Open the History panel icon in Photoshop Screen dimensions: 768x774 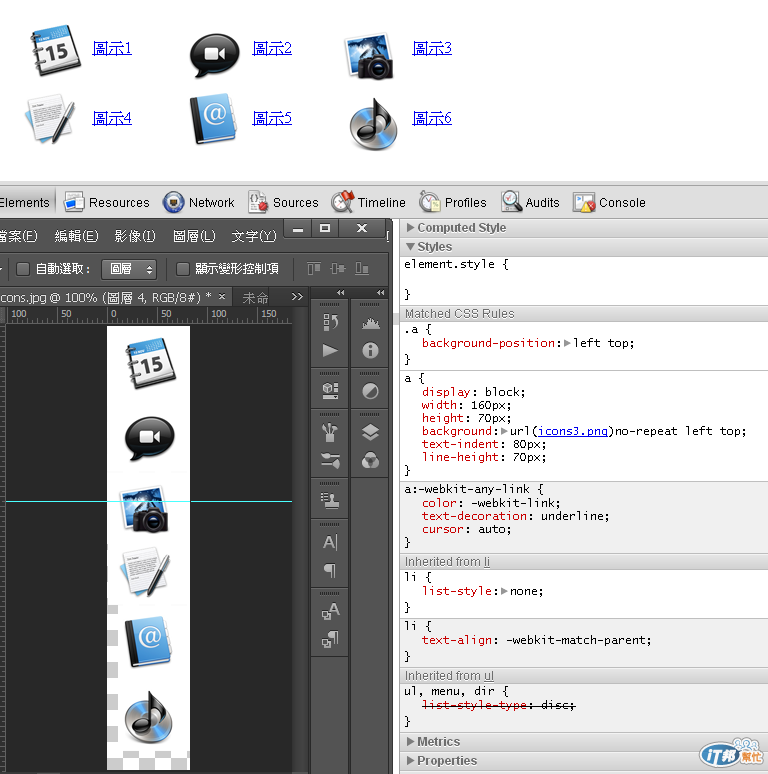click(330, 322)
